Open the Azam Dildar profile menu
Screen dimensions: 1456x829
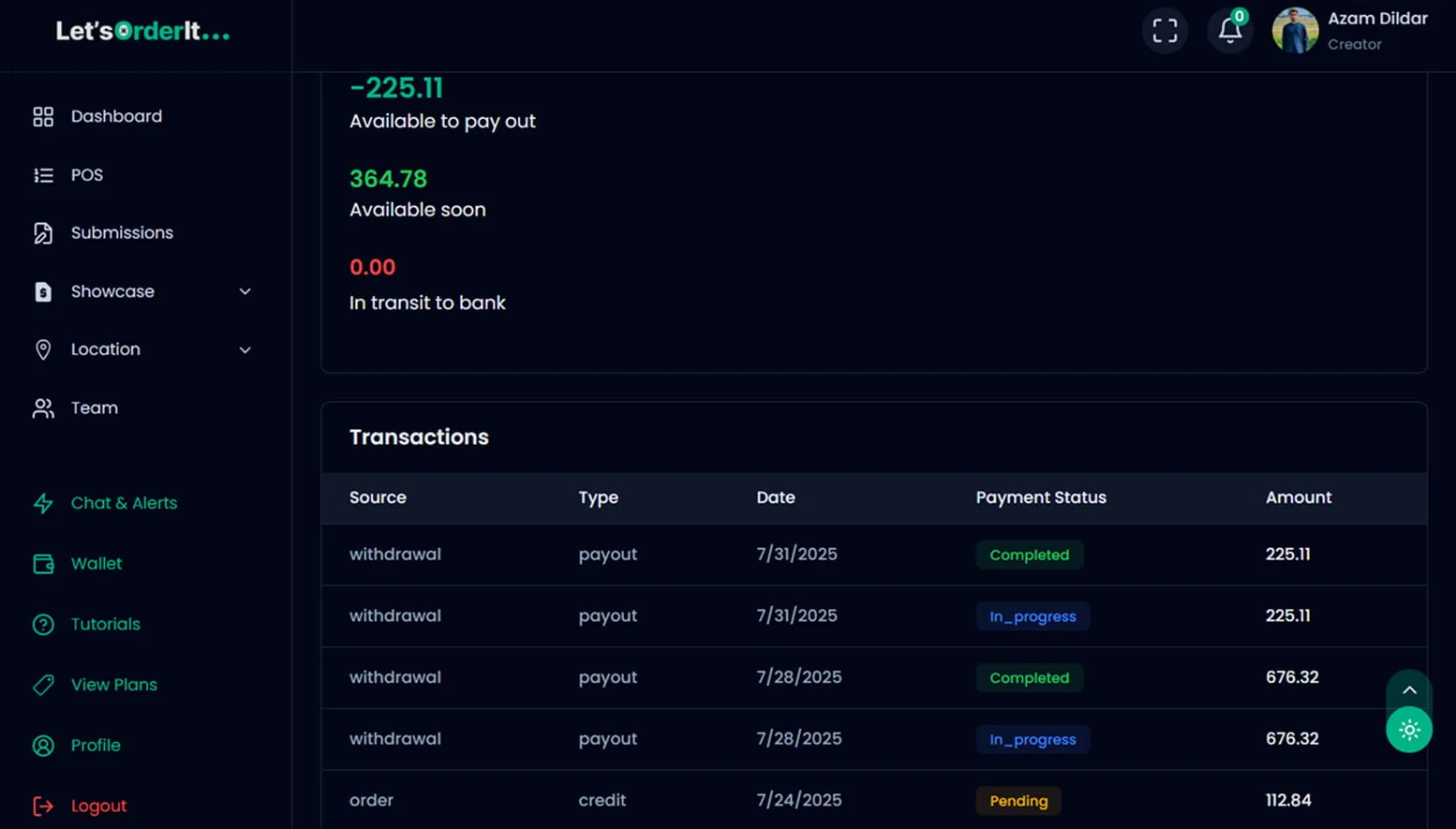point(1349,31)
